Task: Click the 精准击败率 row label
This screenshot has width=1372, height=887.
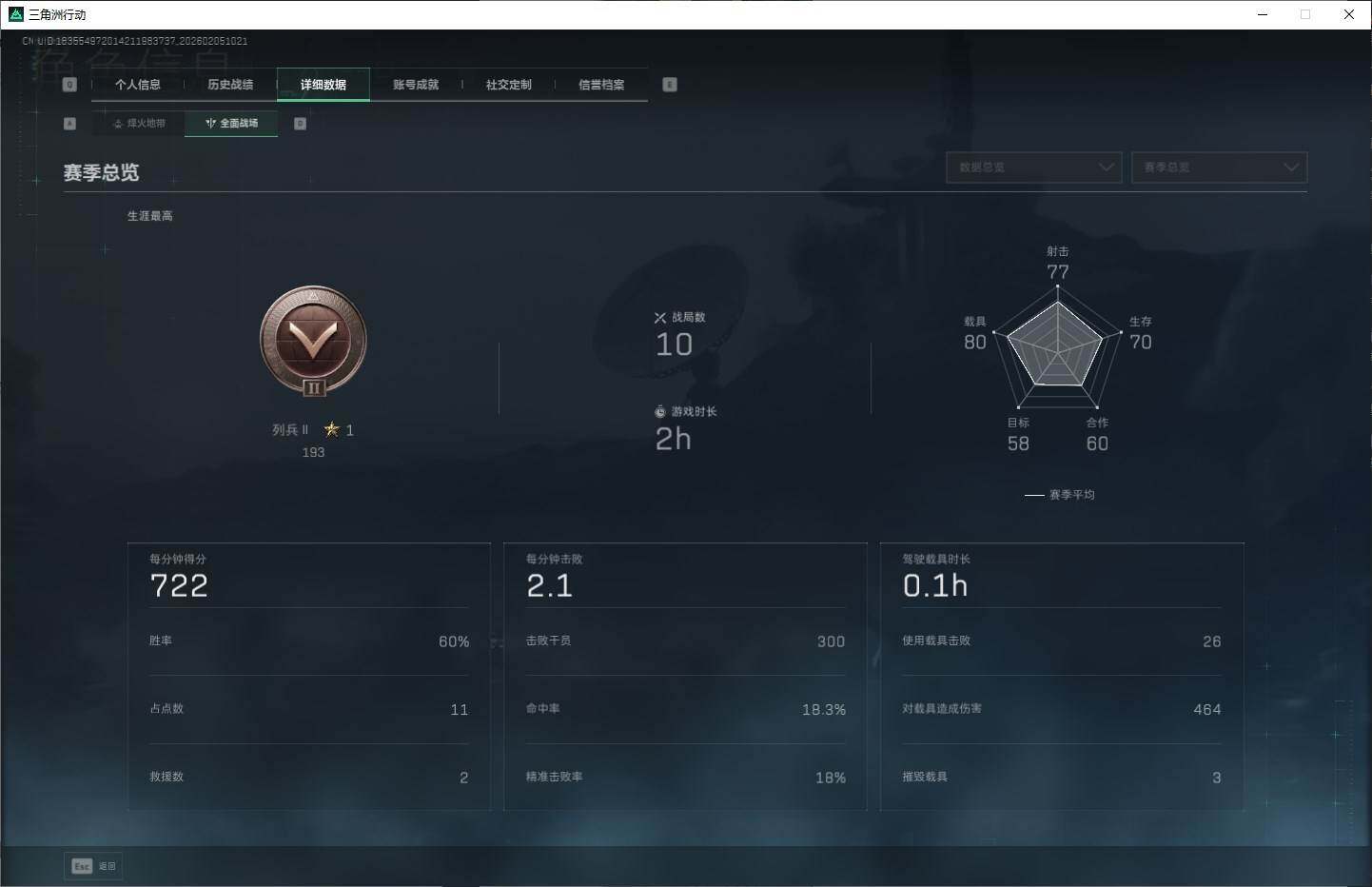Action: [555, 777]
